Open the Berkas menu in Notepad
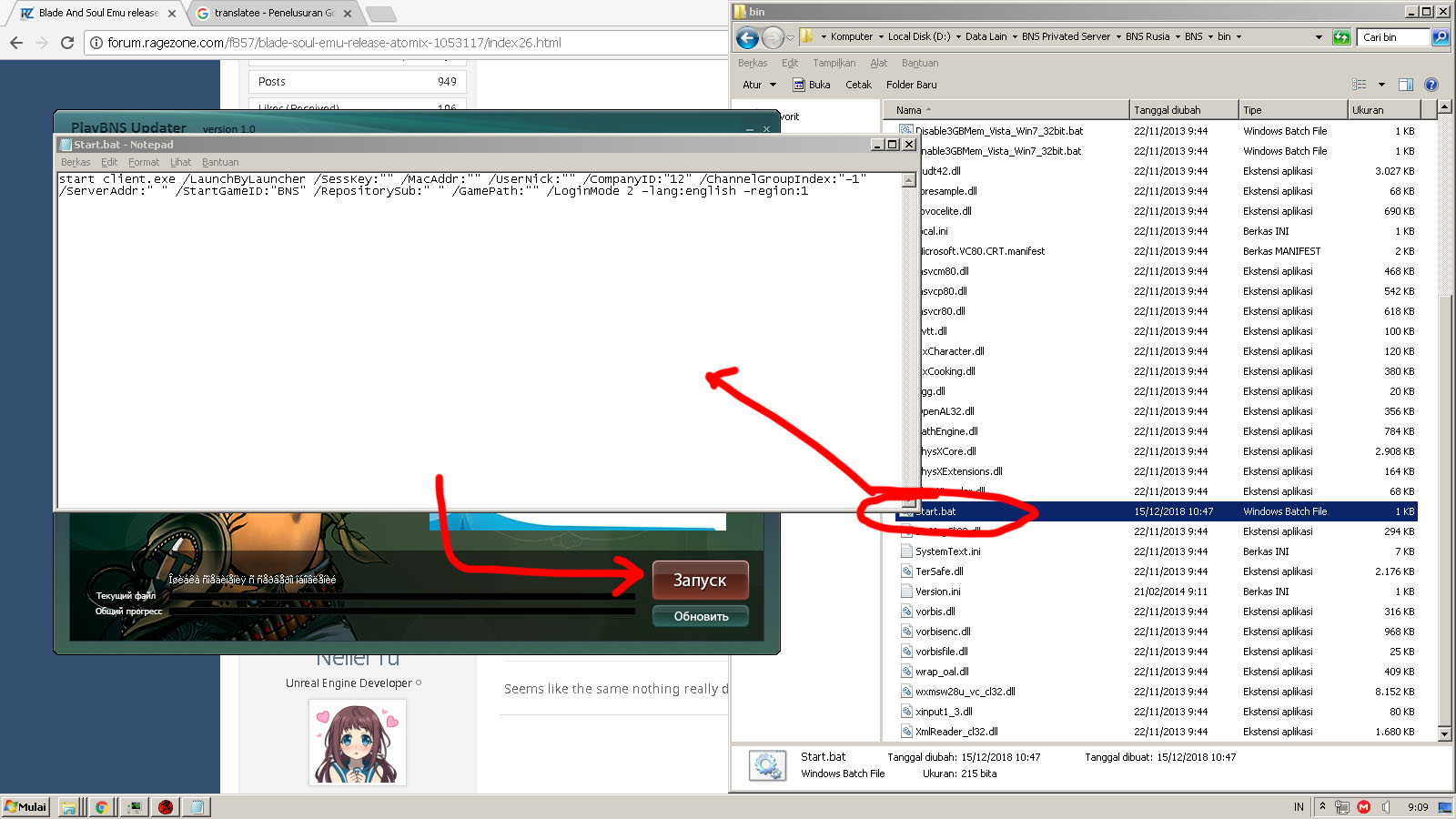The image size is (1456, 819). tap(76, 163)
